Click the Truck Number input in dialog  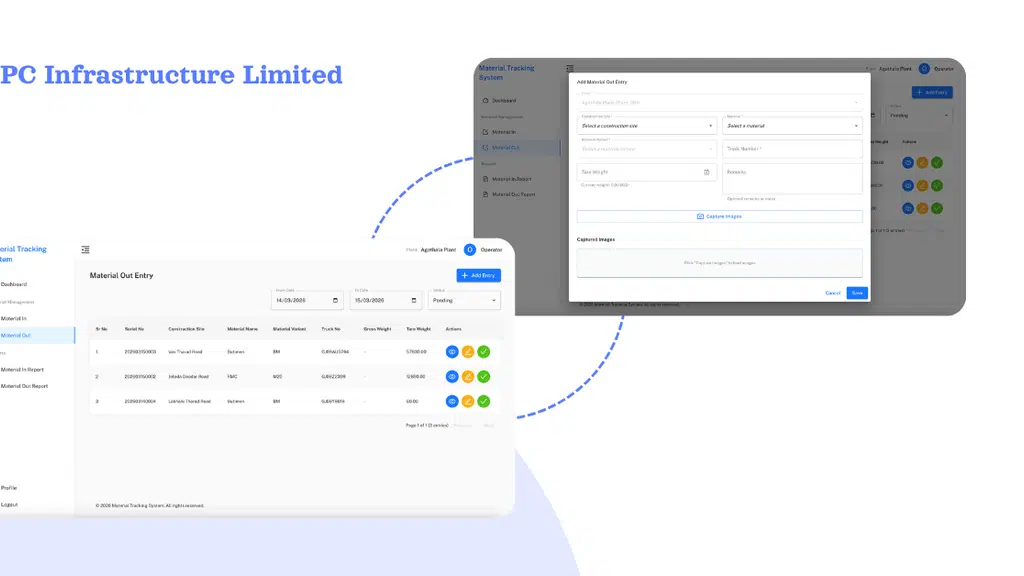pyautogui.click(x=792, y=149)
